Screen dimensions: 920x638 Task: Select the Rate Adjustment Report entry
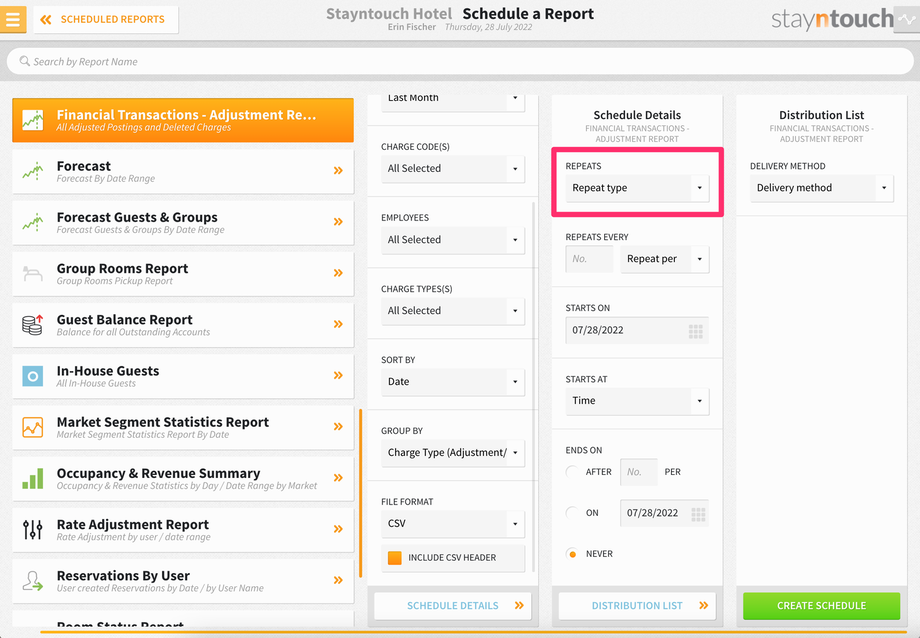[x=183, y=529]
